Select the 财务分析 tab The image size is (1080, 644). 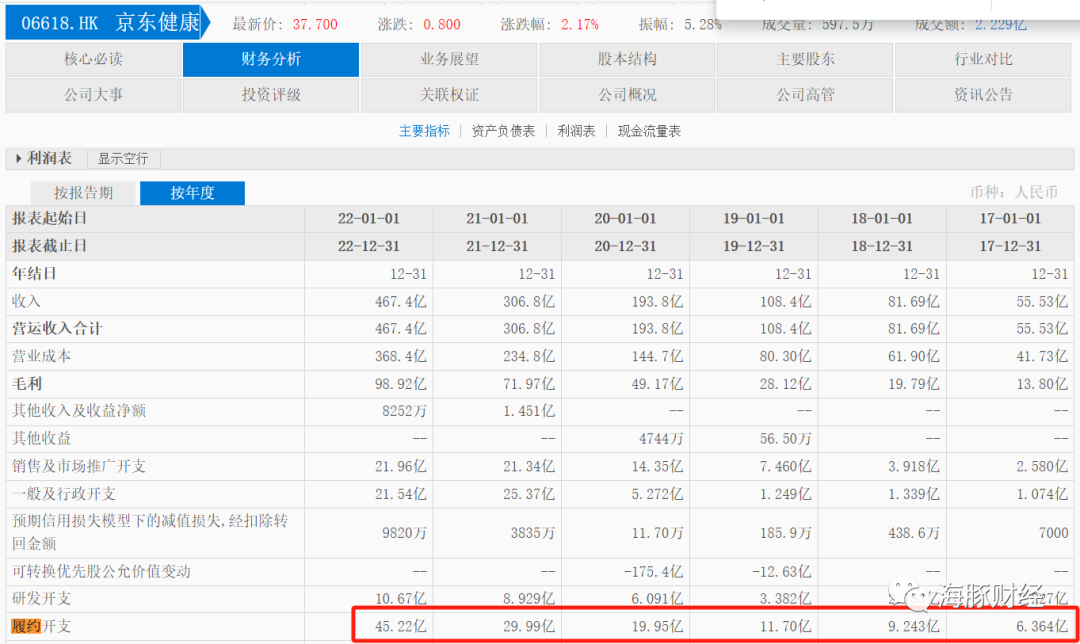[271, 59]
